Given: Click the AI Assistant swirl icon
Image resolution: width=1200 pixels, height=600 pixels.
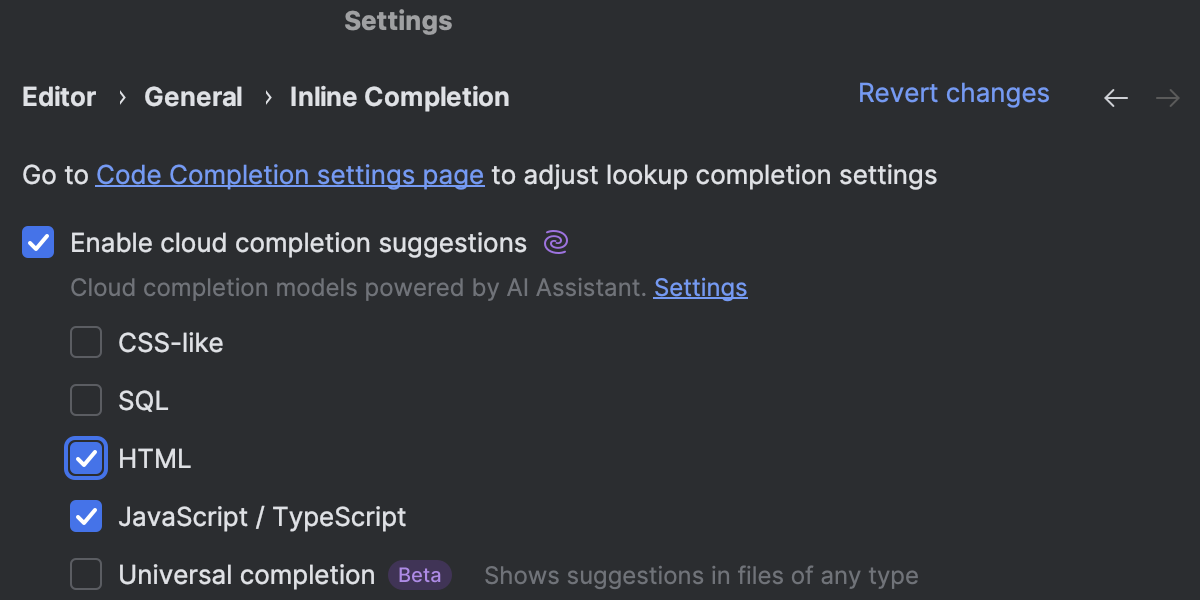Looking at the screenshot, I should click(x=556, y=242).
